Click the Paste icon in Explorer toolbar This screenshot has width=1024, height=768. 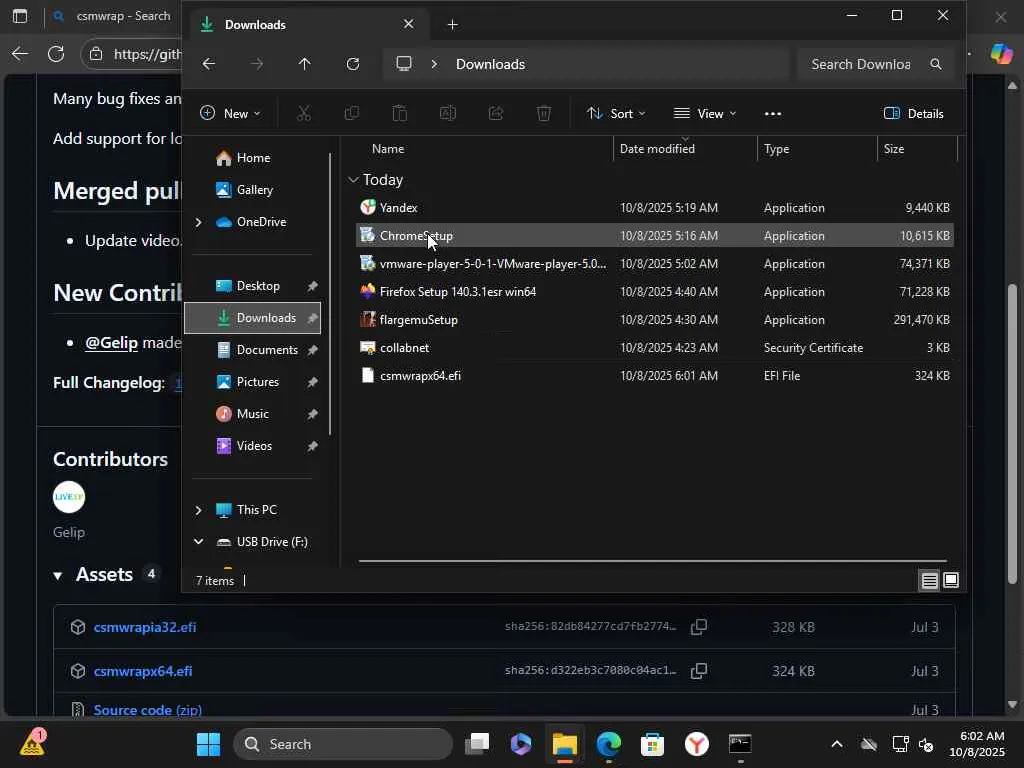(x=400, y=114)
